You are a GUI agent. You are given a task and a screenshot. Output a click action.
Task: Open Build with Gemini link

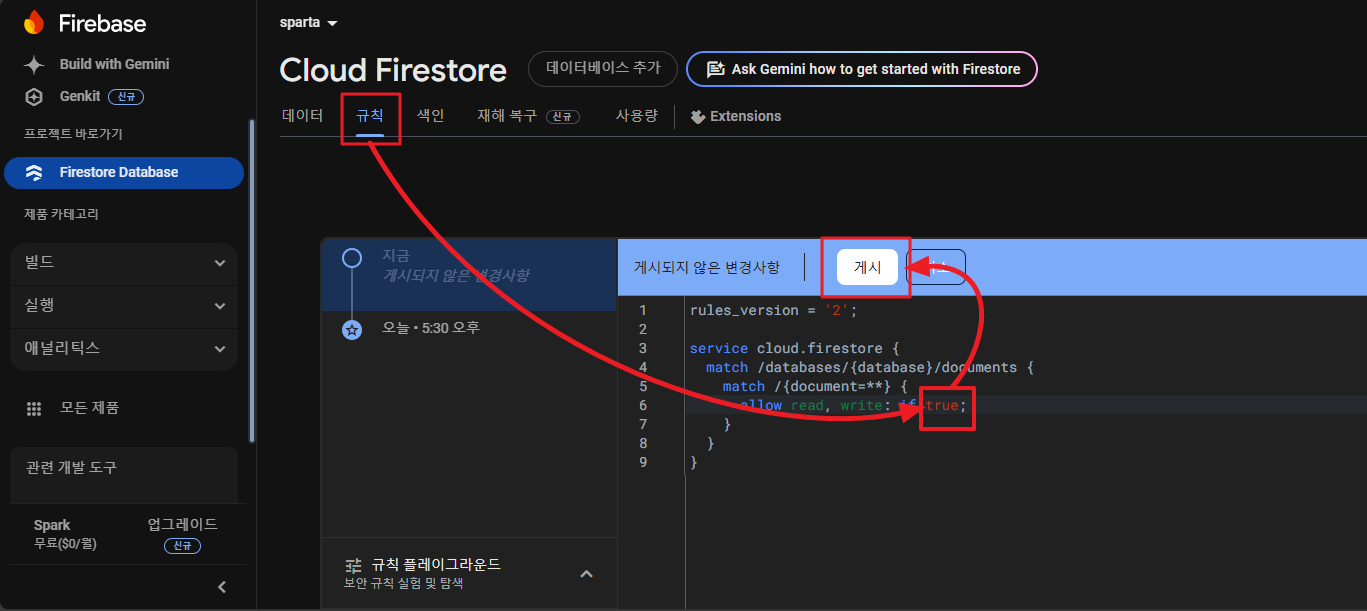pyautogui.click(x=114, y=64)
